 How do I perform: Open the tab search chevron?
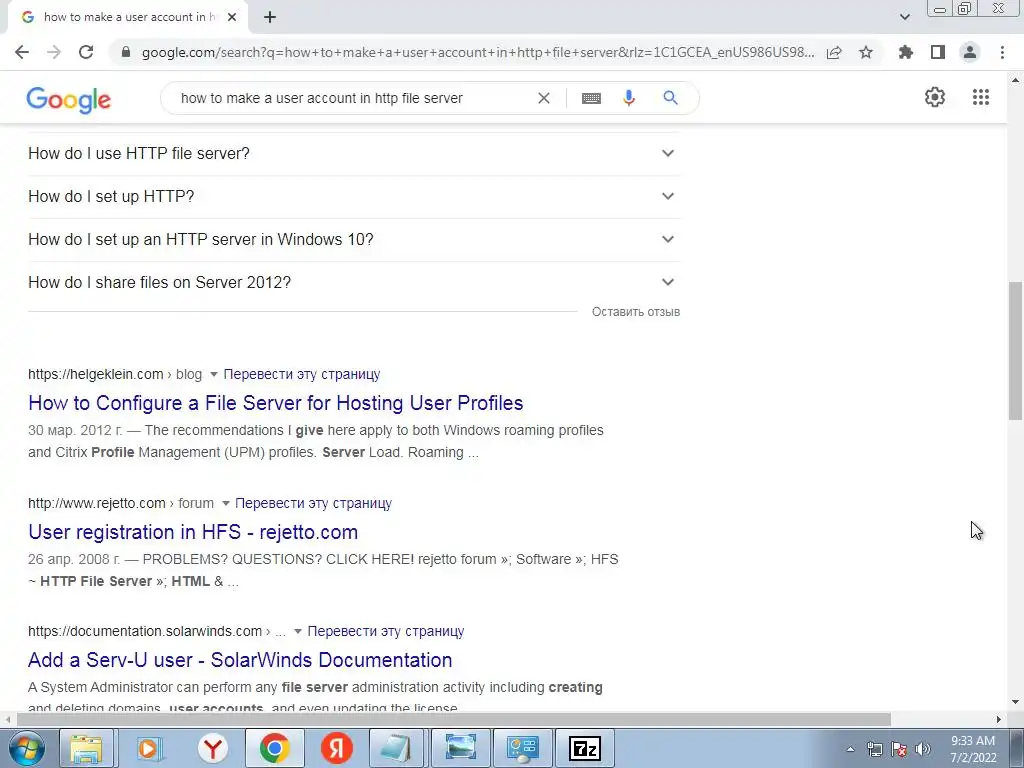[x=904, y=17]
